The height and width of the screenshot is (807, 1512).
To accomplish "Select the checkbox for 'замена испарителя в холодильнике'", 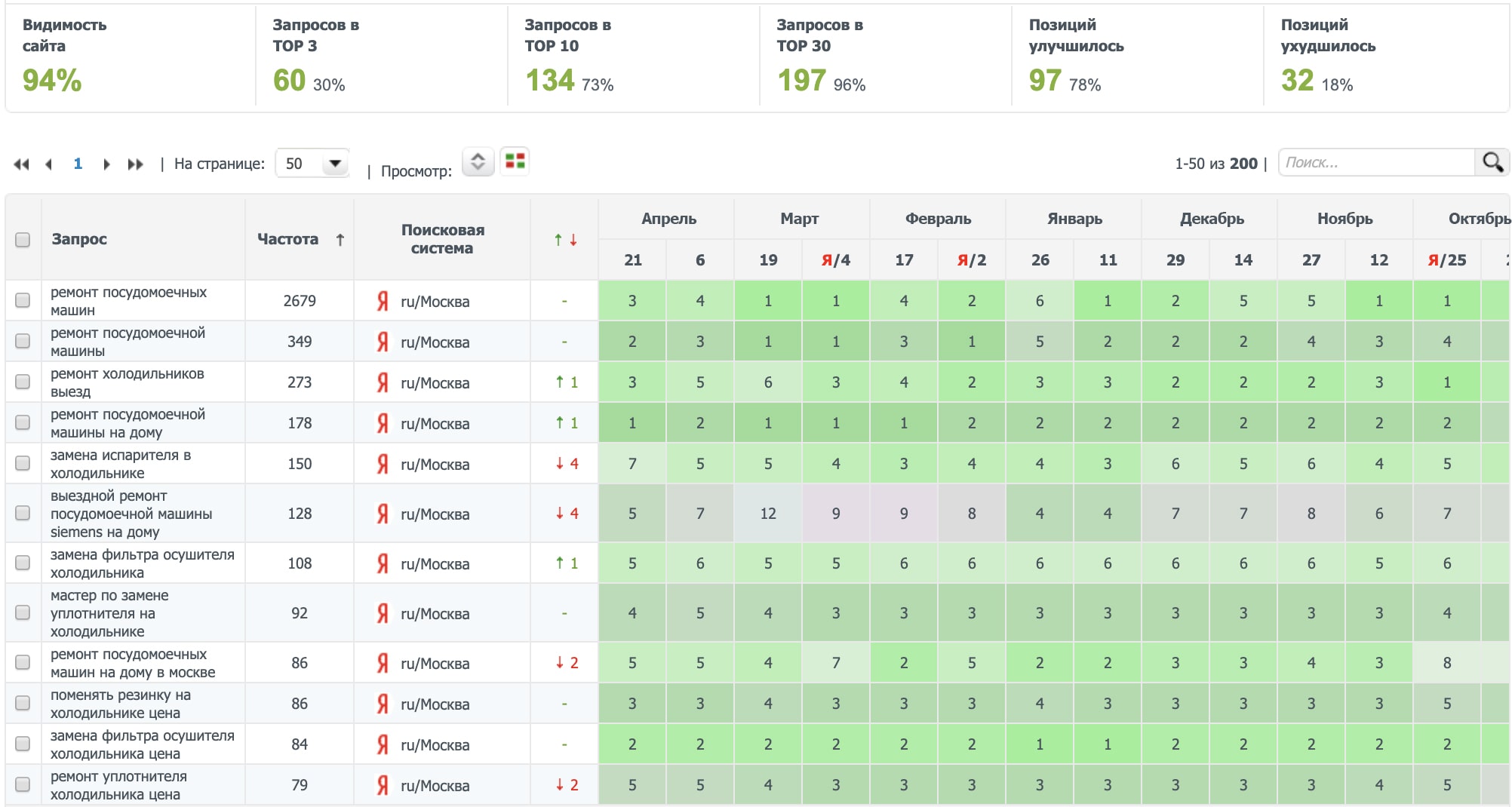I will [23, 463].
